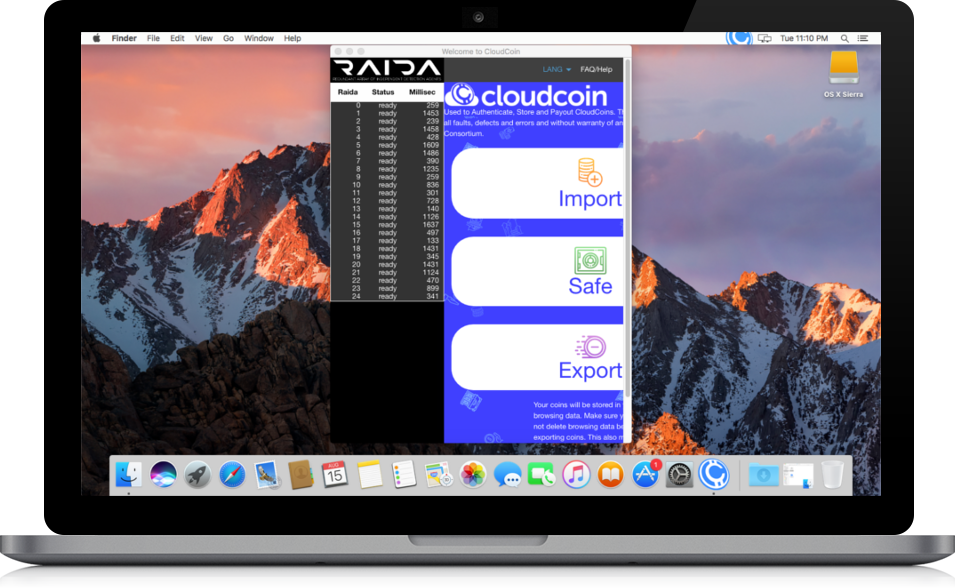Click the Millisec column header
Screen dimensions: 955x588
[x=422, y=92]
